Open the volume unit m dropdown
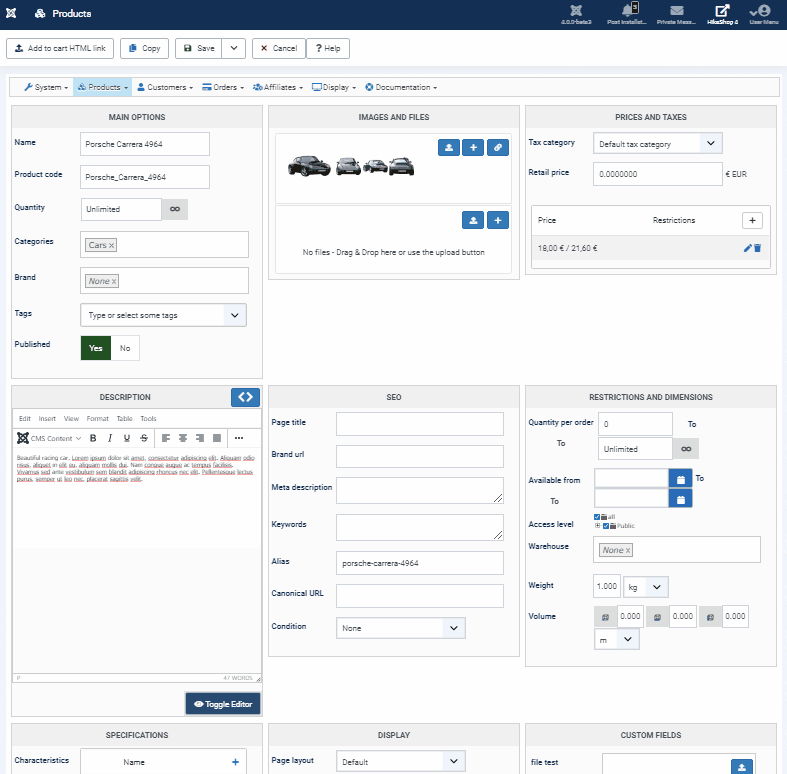 tap(617, 639)
